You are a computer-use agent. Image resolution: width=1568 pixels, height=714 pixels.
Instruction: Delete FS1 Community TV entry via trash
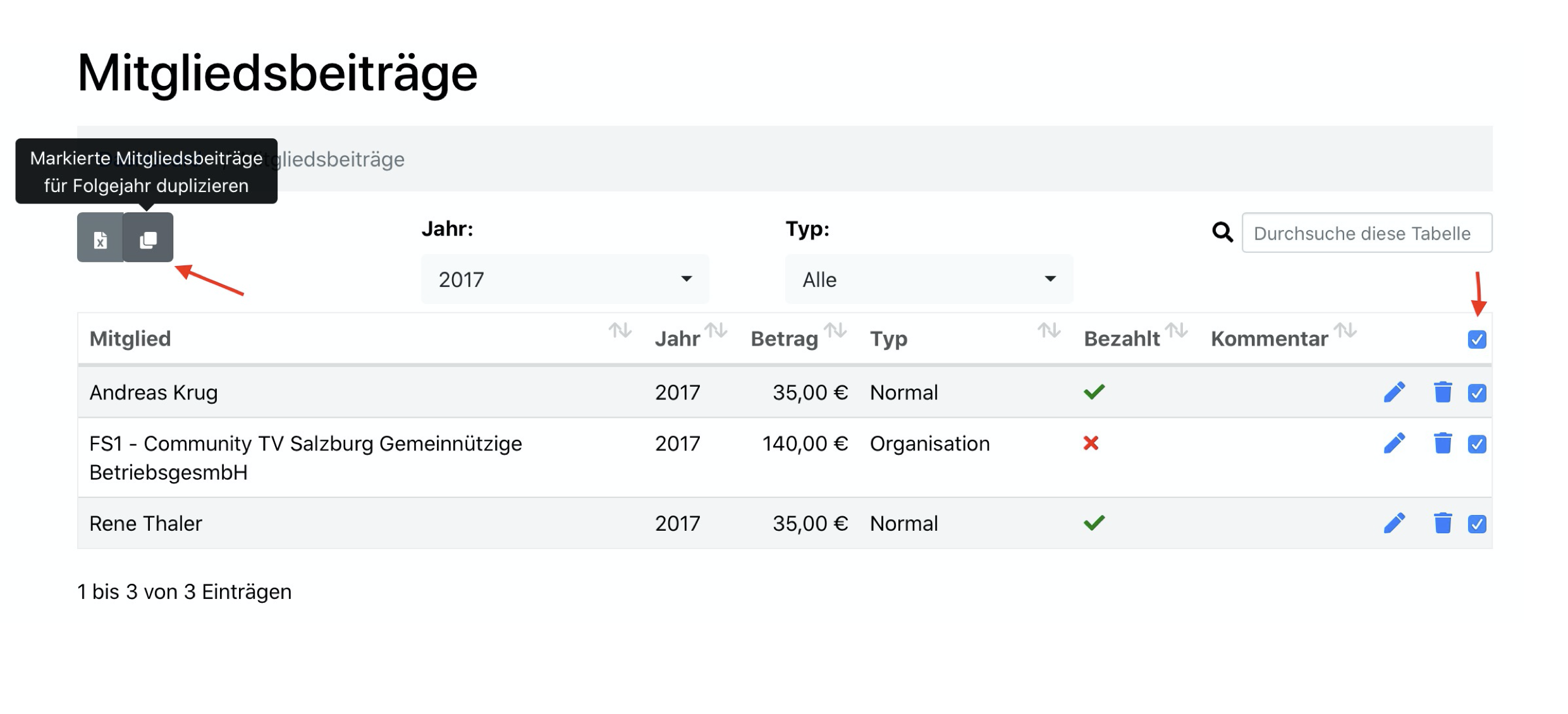point(1442,444)
